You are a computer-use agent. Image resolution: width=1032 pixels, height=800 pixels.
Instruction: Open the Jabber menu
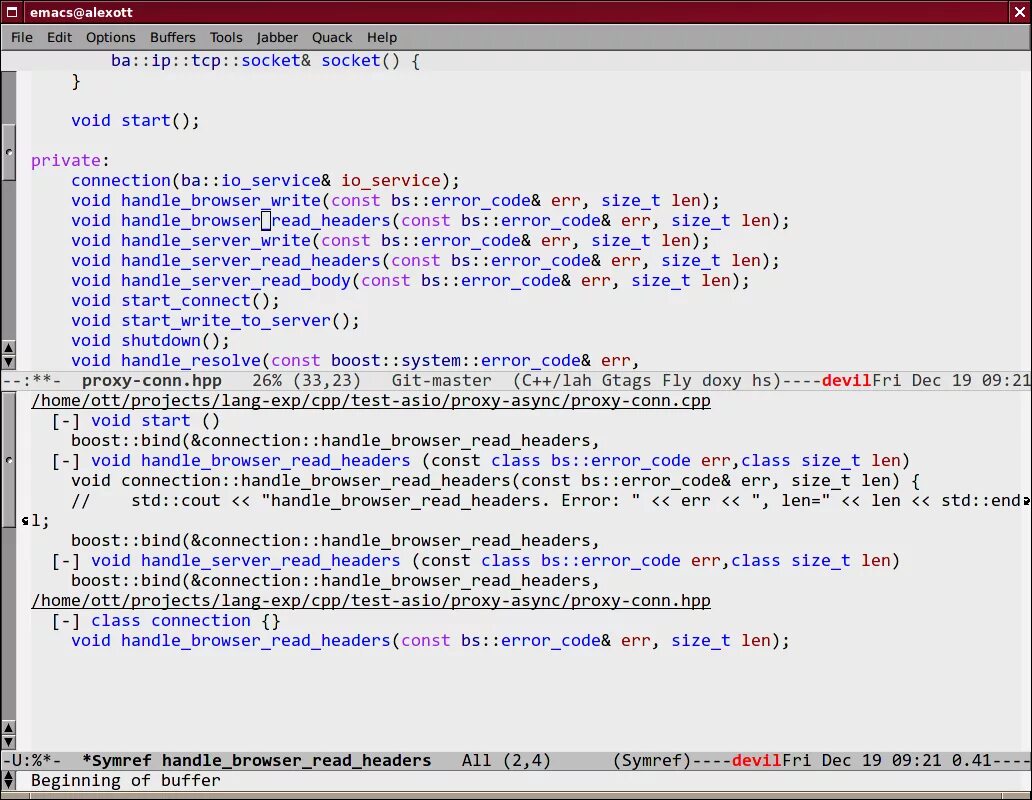pos(277,38)
